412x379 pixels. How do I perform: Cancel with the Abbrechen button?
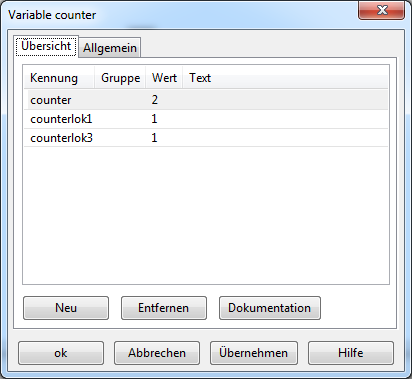[x=157, y=353]
